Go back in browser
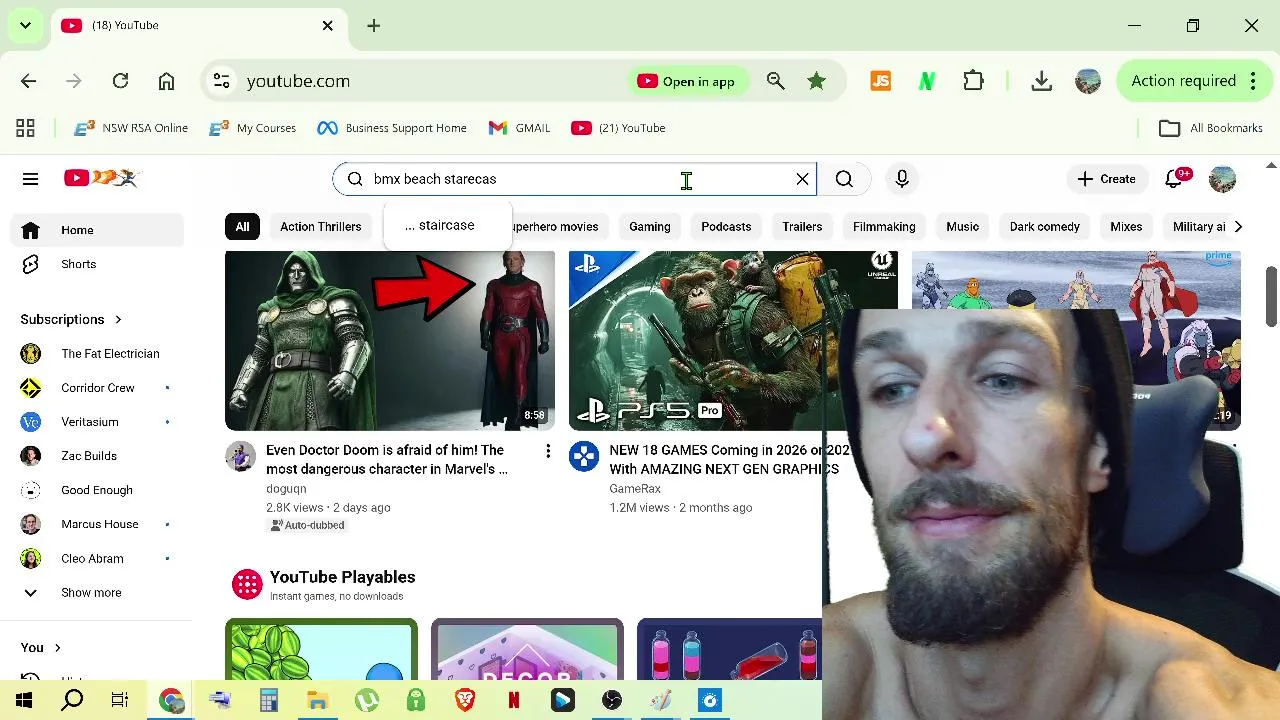This screenshot has height=720, width=1280. point(28,81)
